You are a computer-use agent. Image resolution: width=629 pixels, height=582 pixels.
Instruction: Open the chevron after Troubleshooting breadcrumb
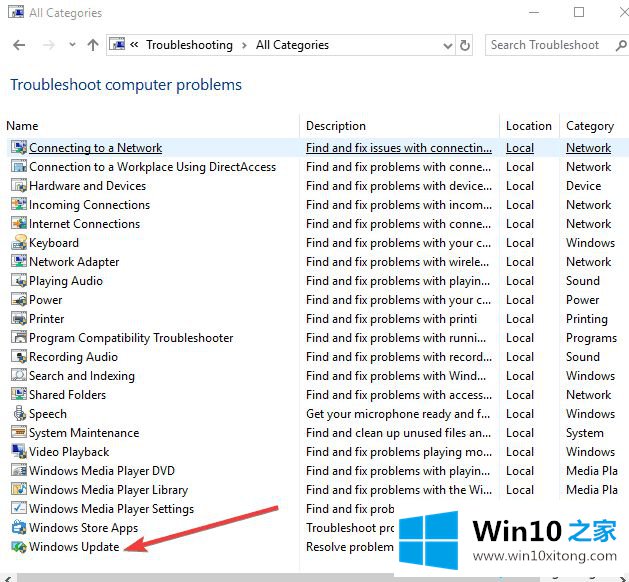point(244,45)
